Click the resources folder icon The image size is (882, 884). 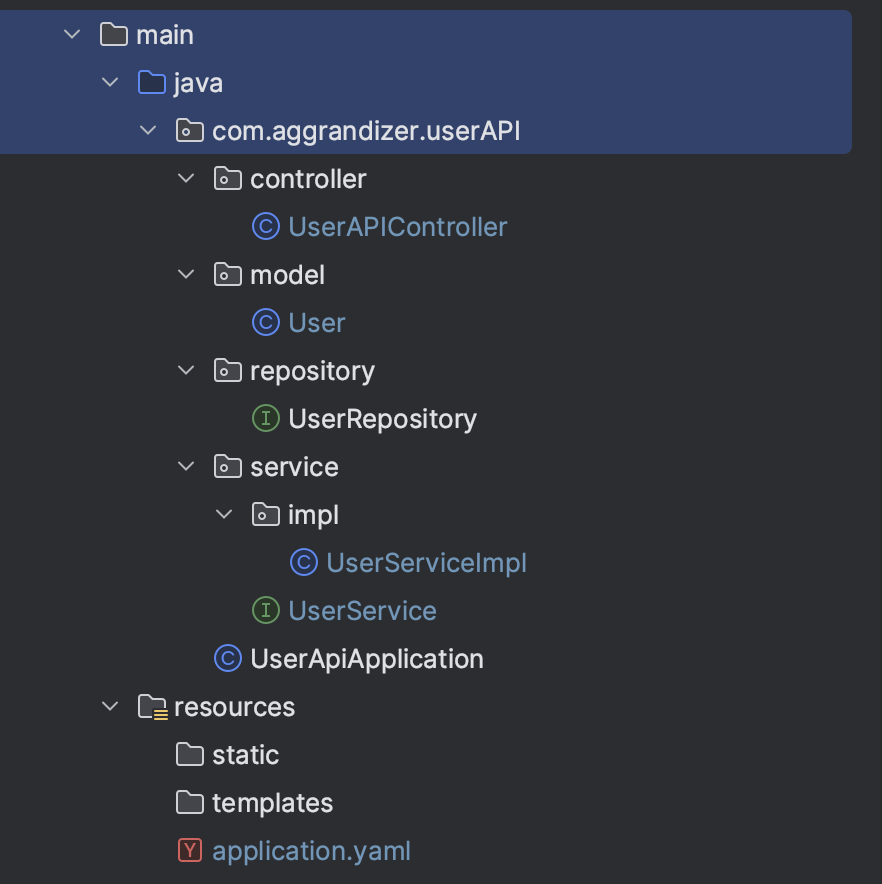[151, 707]
